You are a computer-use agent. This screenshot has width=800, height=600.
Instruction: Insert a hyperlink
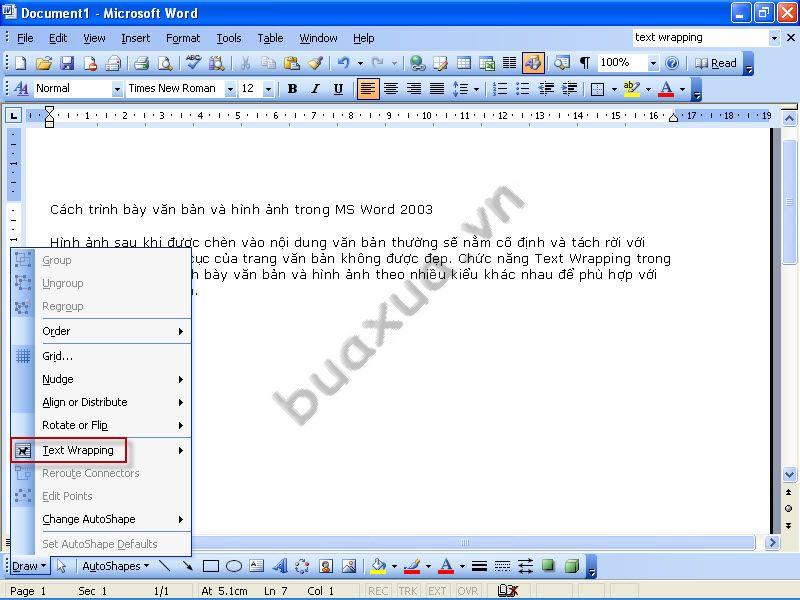click(x=417, y=63)
